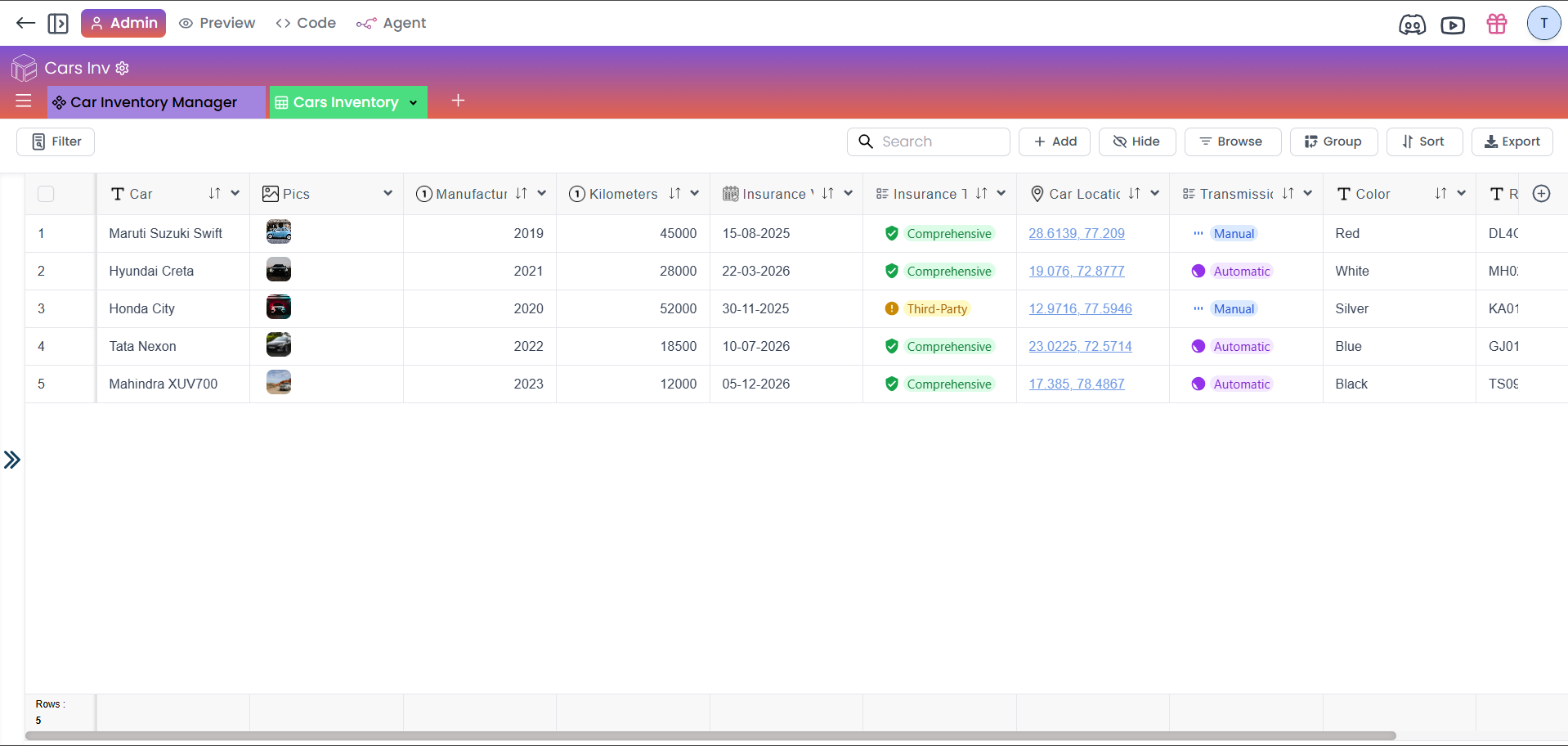Add a new column with plus icon

click(1541, 194)
